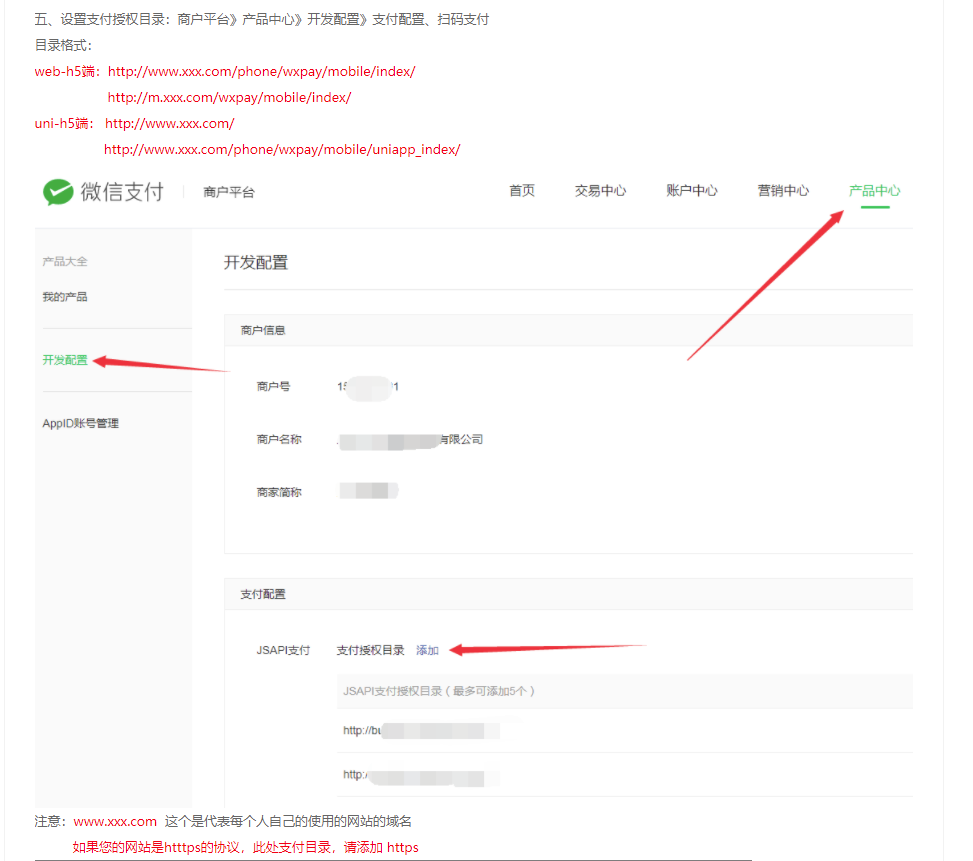
Task: Select 开发配置 in the left sidebar
Action: click(65, 360)
